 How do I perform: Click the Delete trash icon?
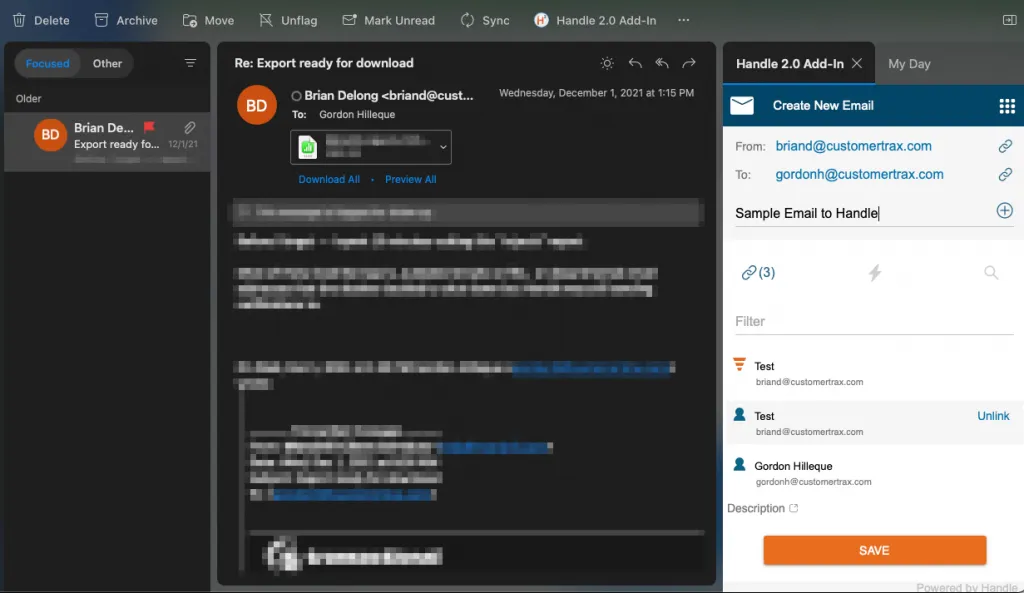coord(20,20)
